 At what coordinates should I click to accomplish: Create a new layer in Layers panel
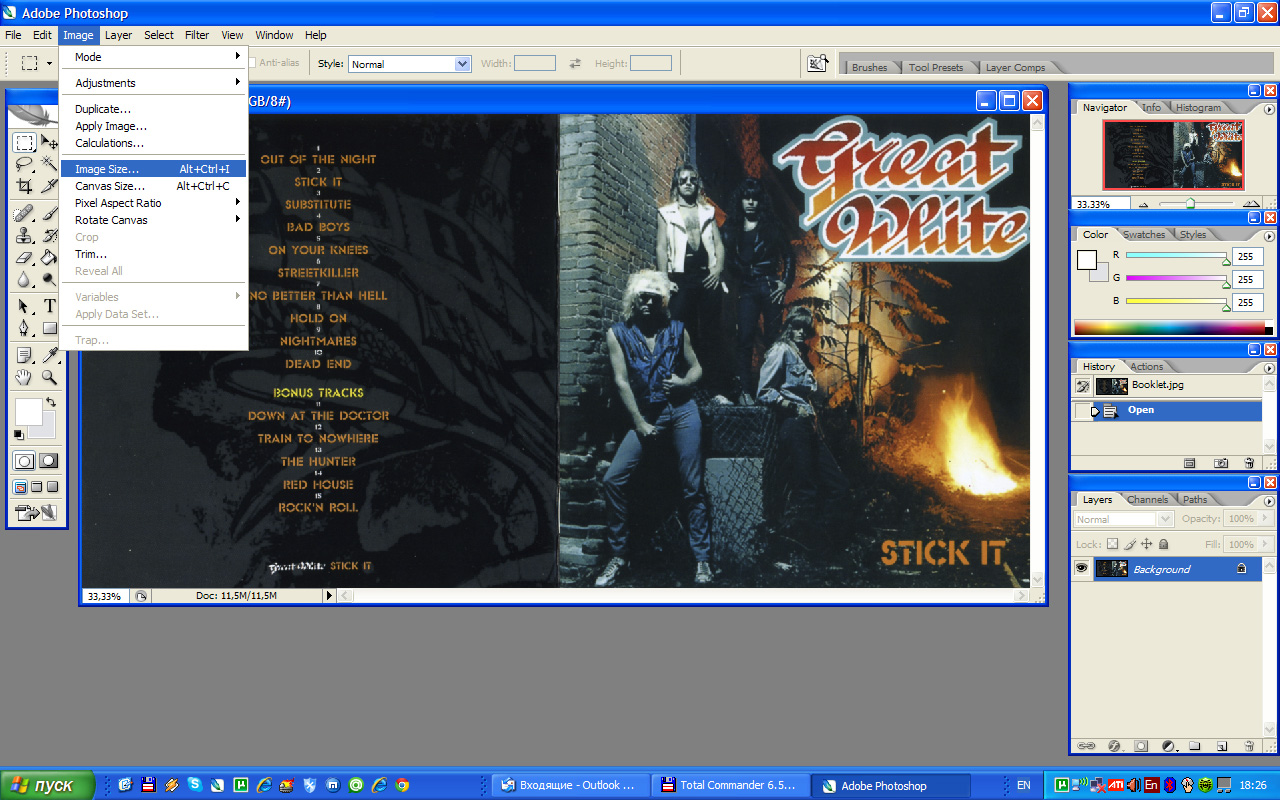tap(1221, 746)
